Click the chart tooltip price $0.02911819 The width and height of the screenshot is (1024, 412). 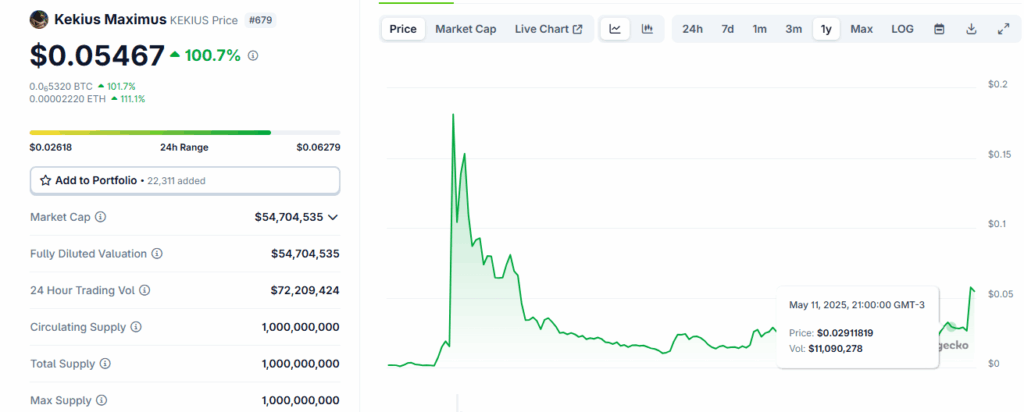click(x=845, y=333)
